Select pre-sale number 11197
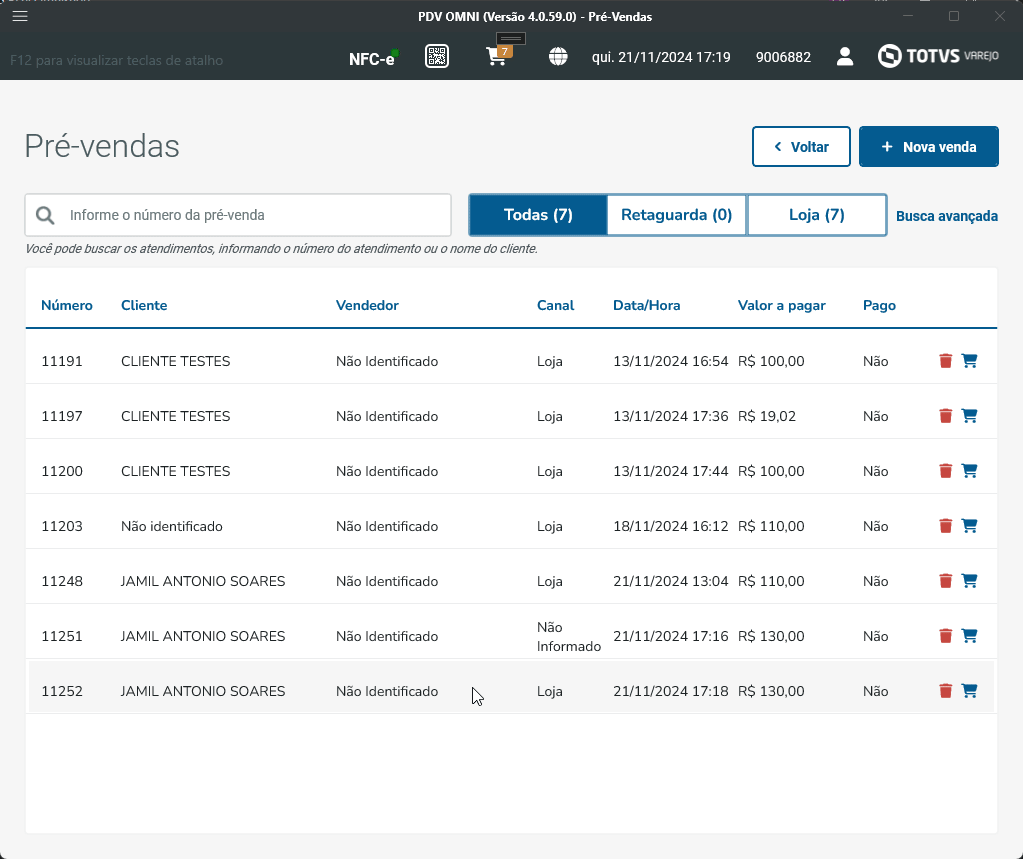This screenshot has width=1023, height=859. (62, 416)
